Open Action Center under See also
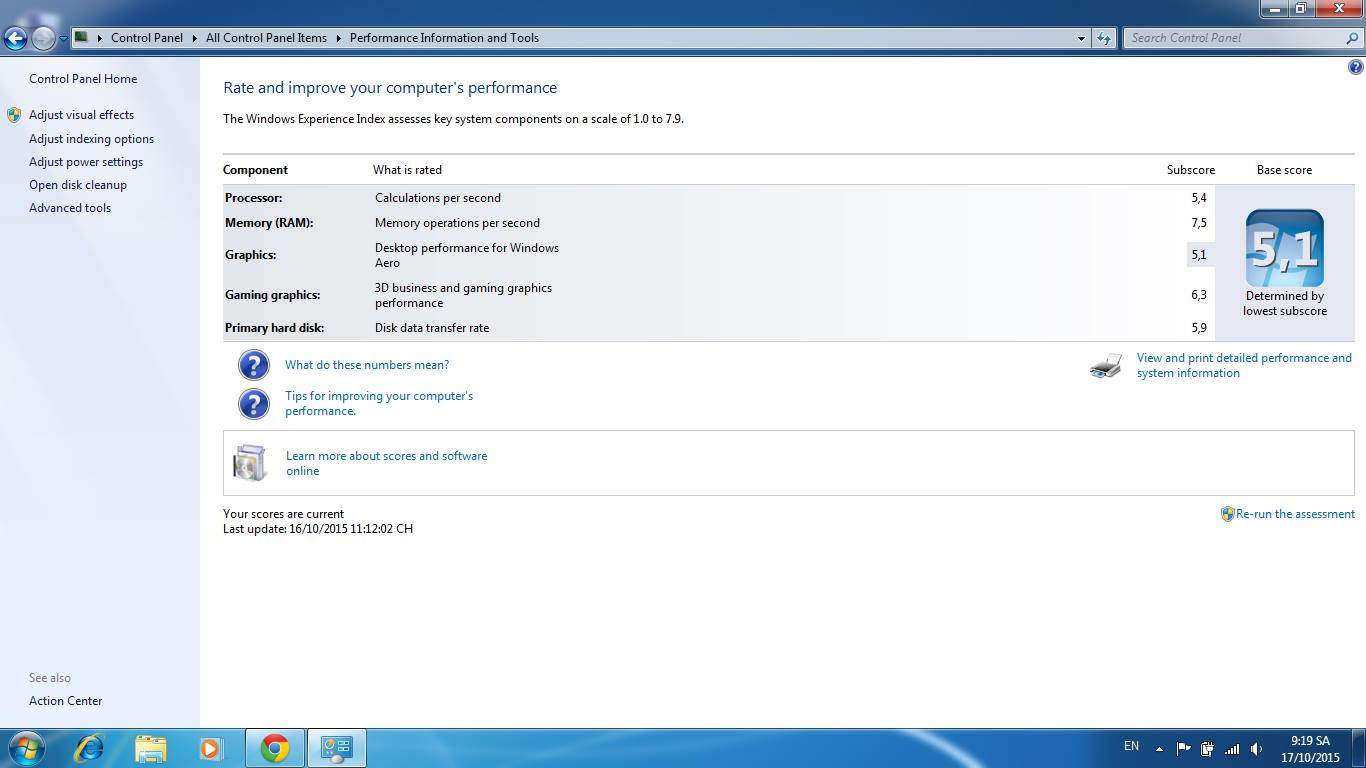Screen dimensions: 1366x768 point(65,701)
